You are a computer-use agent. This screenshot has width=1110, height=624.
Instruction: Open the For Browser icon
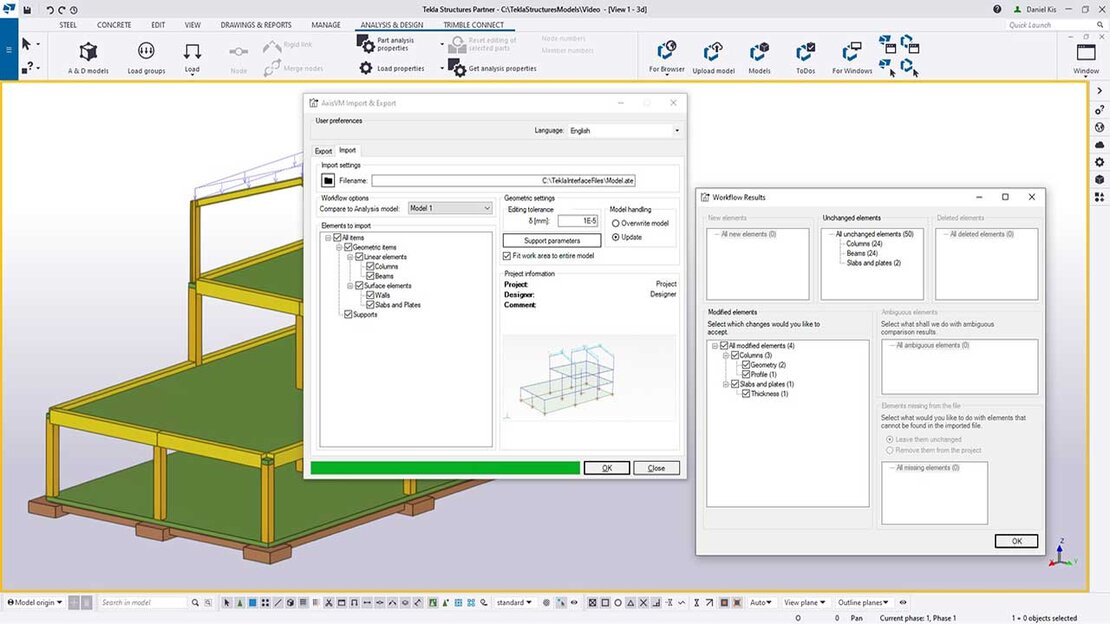666,51
